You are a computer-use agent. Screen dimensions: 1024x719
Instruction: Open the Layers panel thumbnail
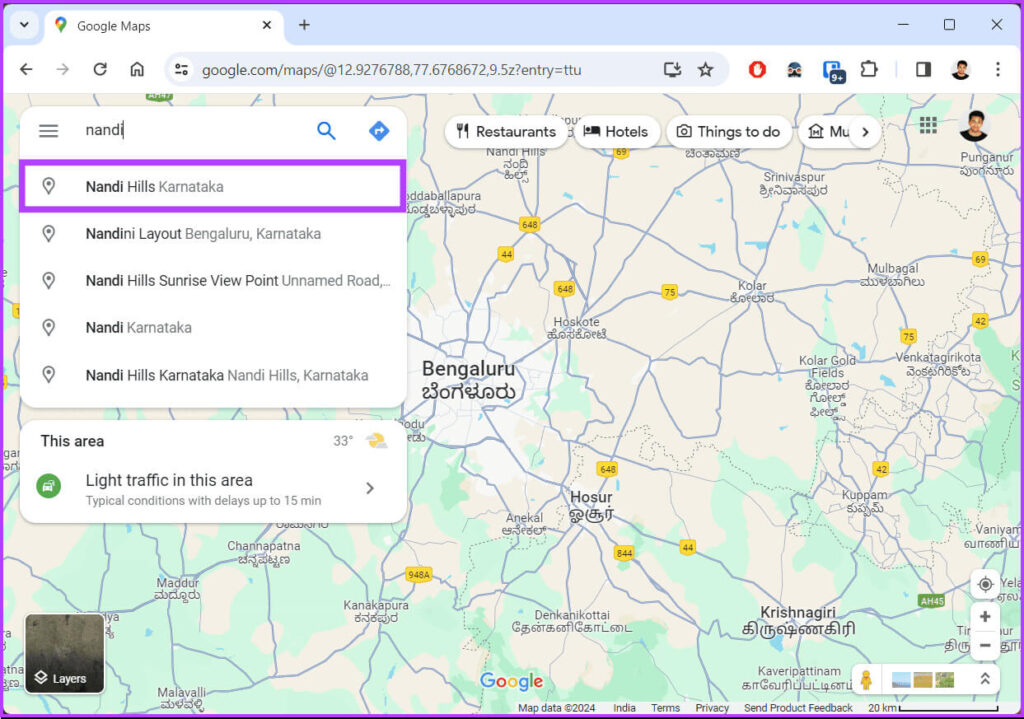click(x=63, y=653)
